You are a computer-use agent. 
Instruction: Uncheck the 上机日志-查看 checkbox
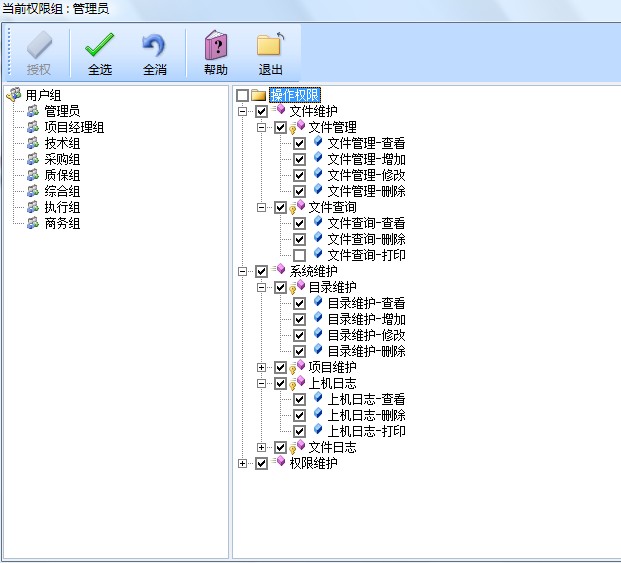299,399
